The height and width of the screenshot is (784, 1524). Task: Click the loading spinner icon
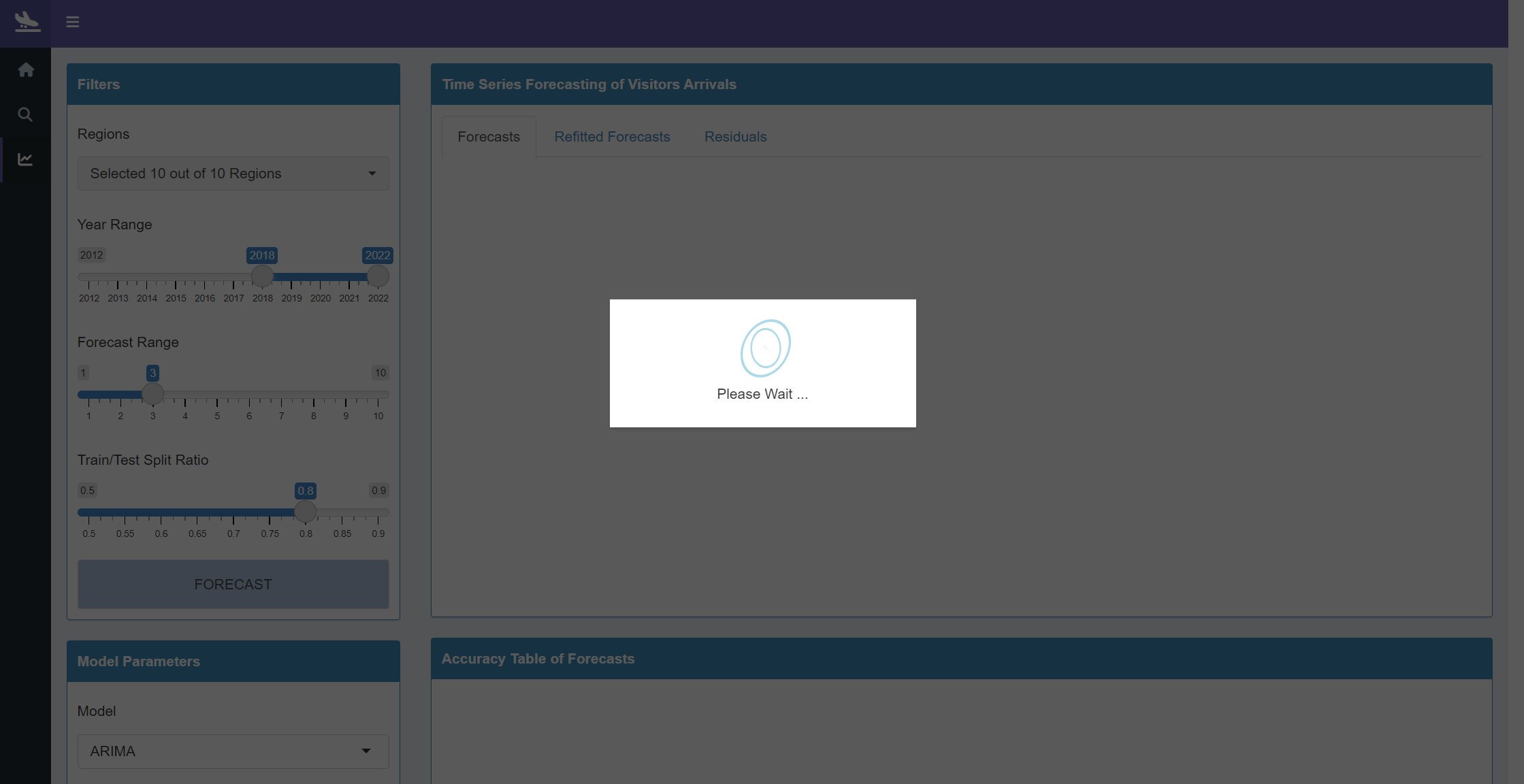pyautogui.click(x=765, y=348)
